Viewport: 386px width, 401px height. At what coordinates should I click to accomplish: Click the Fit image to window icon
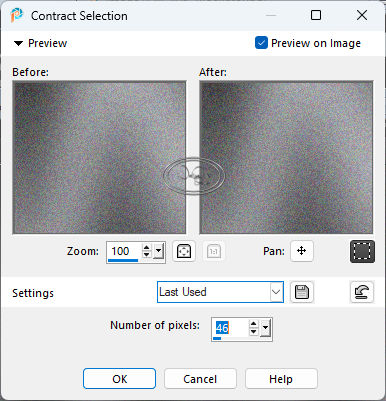tap(184, 251)
